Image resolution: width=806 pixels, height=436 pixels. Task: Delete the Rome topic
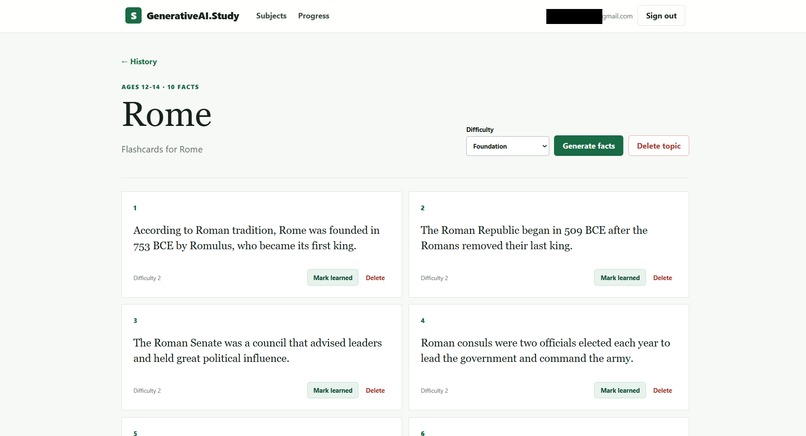(x=658, y=146)
